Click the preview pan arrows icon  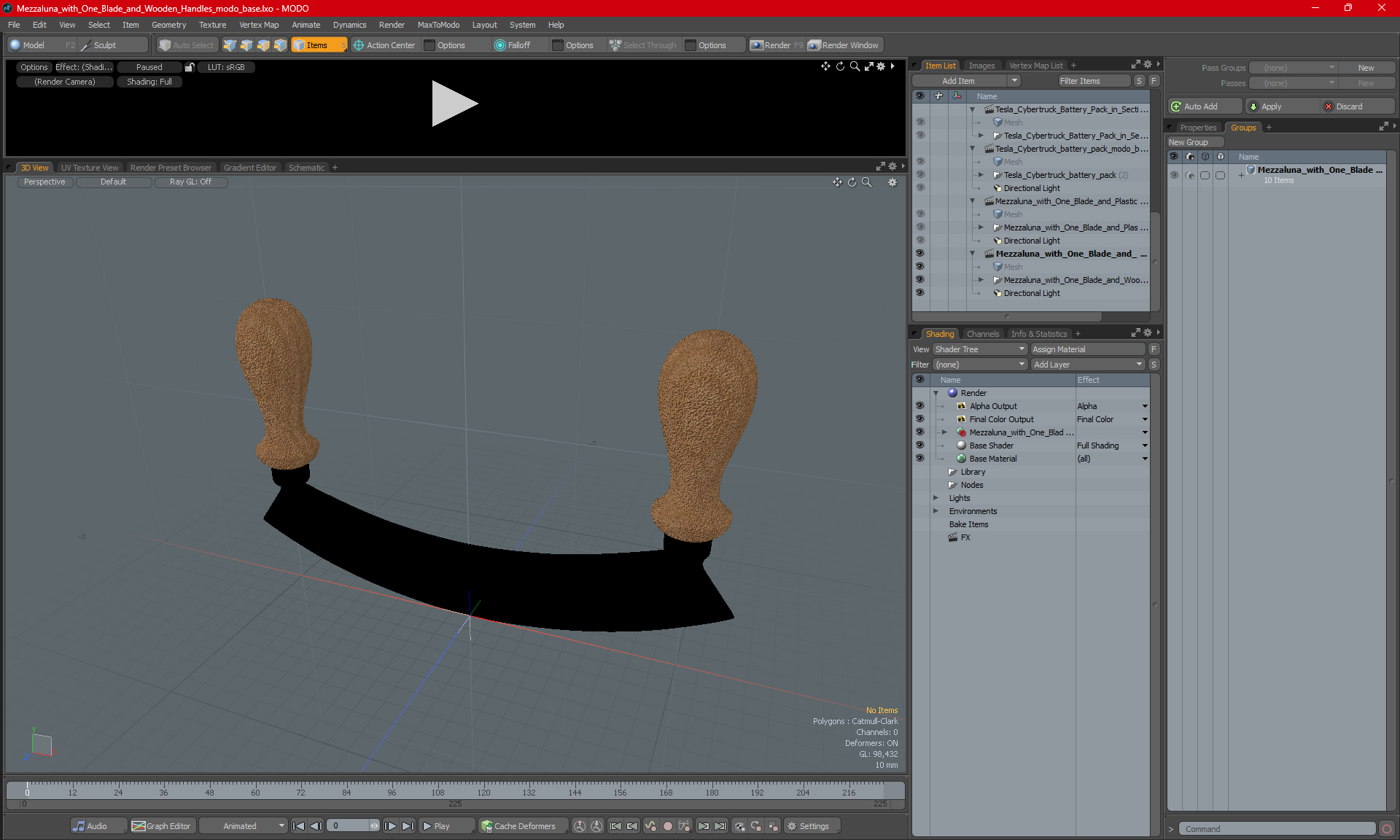click(x=825, y=66)
